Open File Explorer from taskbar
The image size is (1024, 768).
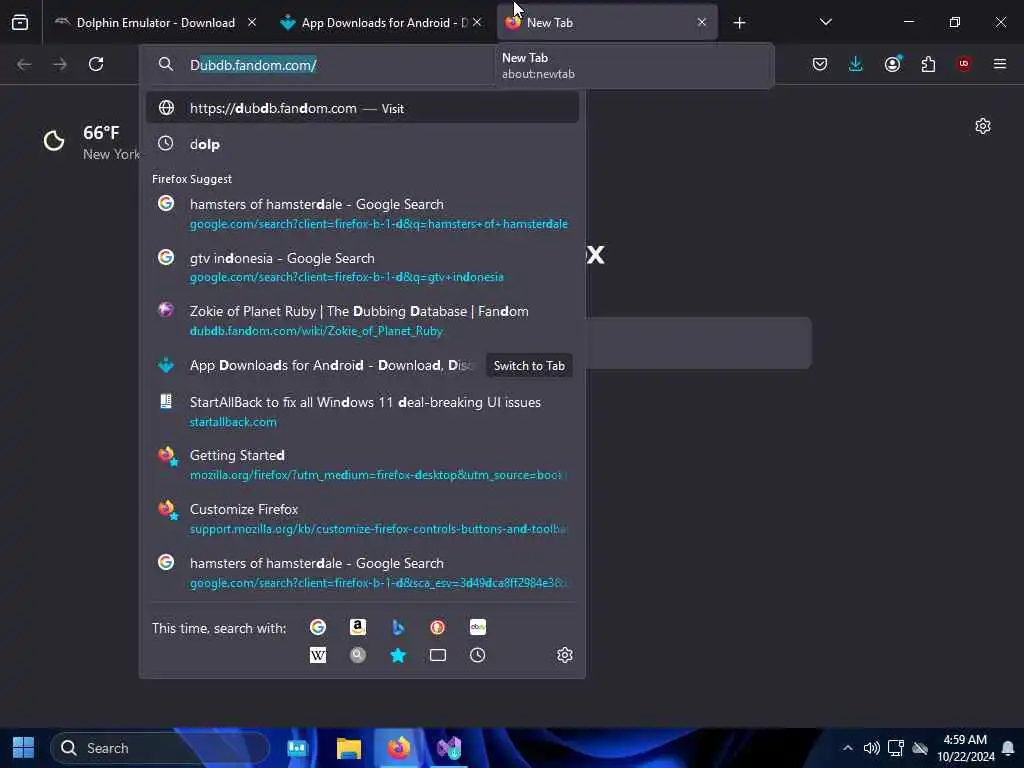point(349,748)
